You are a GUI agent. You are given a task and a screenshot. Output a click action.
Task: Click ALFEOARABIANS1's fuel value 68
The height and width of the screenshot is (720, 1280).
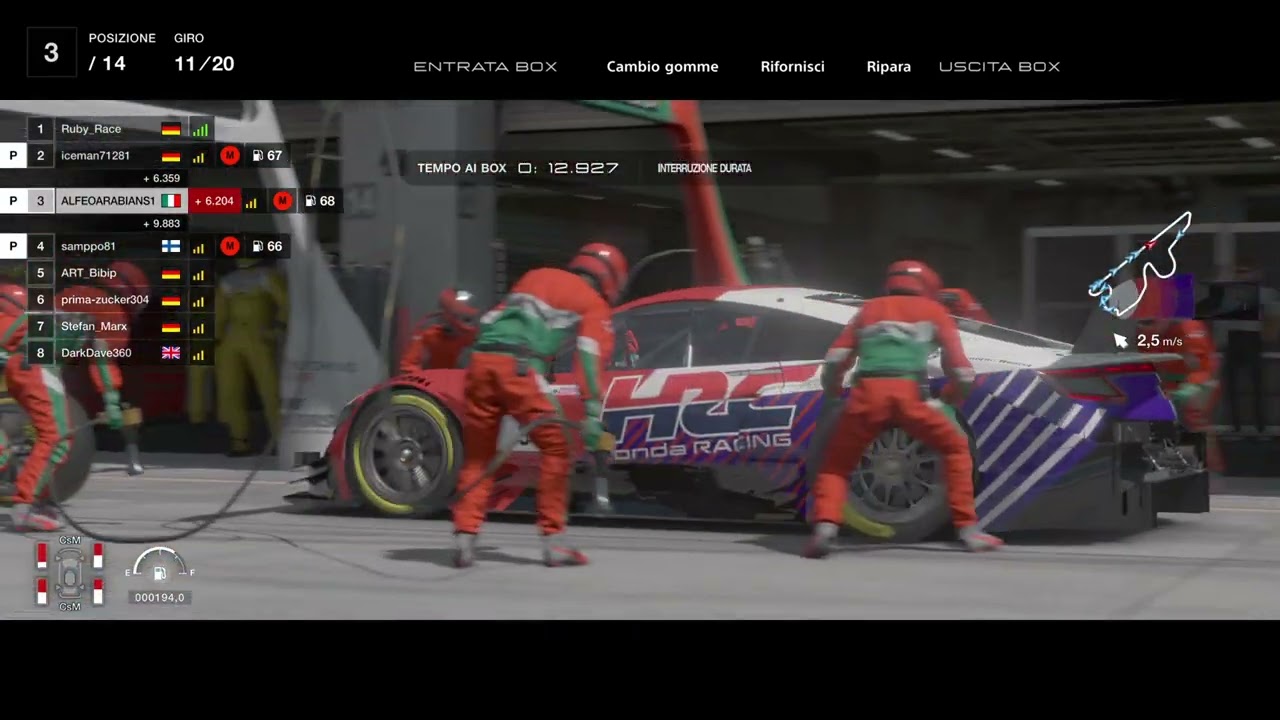click(x=327, y=201)
